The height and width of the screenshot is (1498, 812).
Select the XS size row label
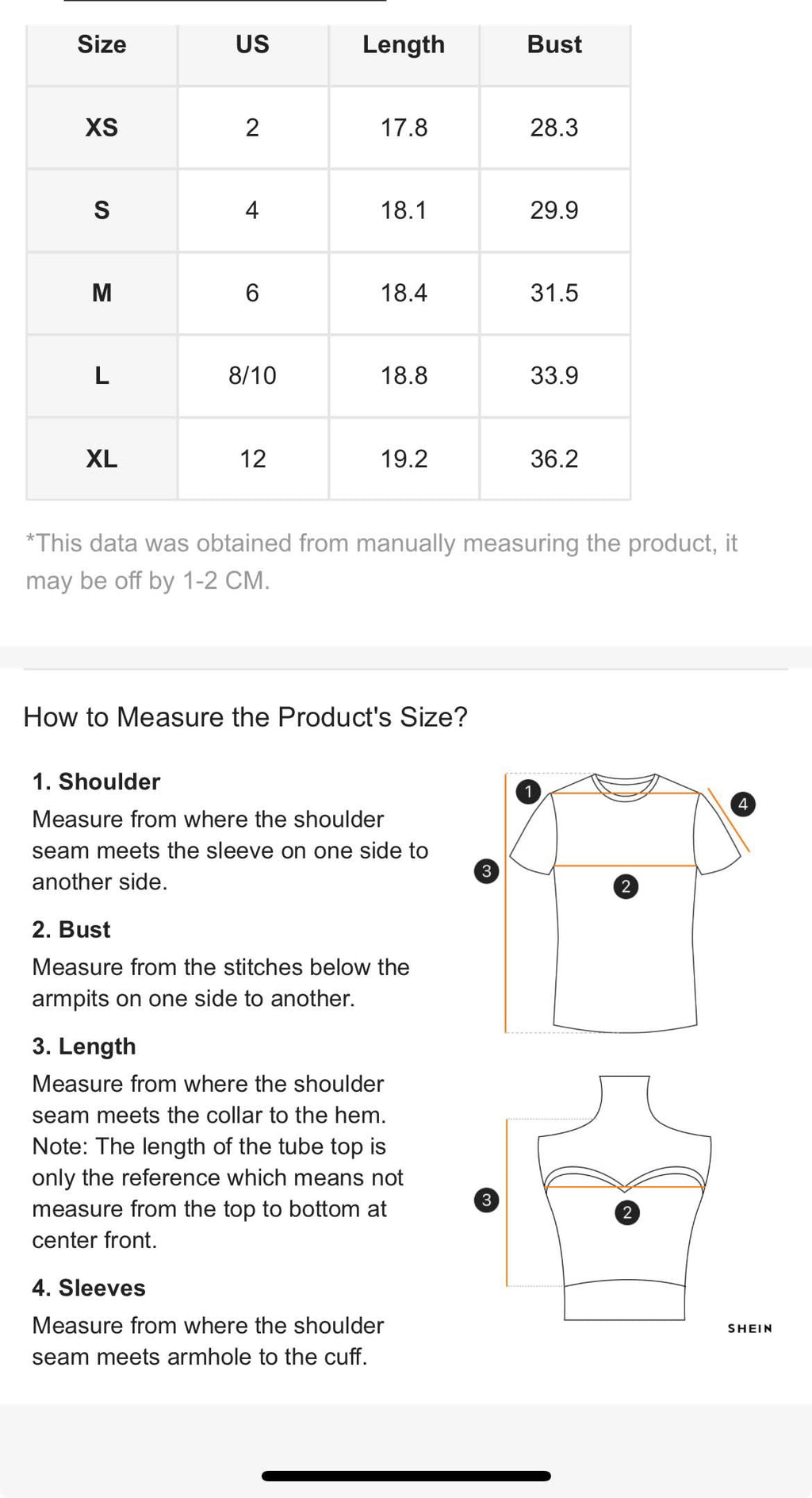pyautogui.click(x=101, y=128)
